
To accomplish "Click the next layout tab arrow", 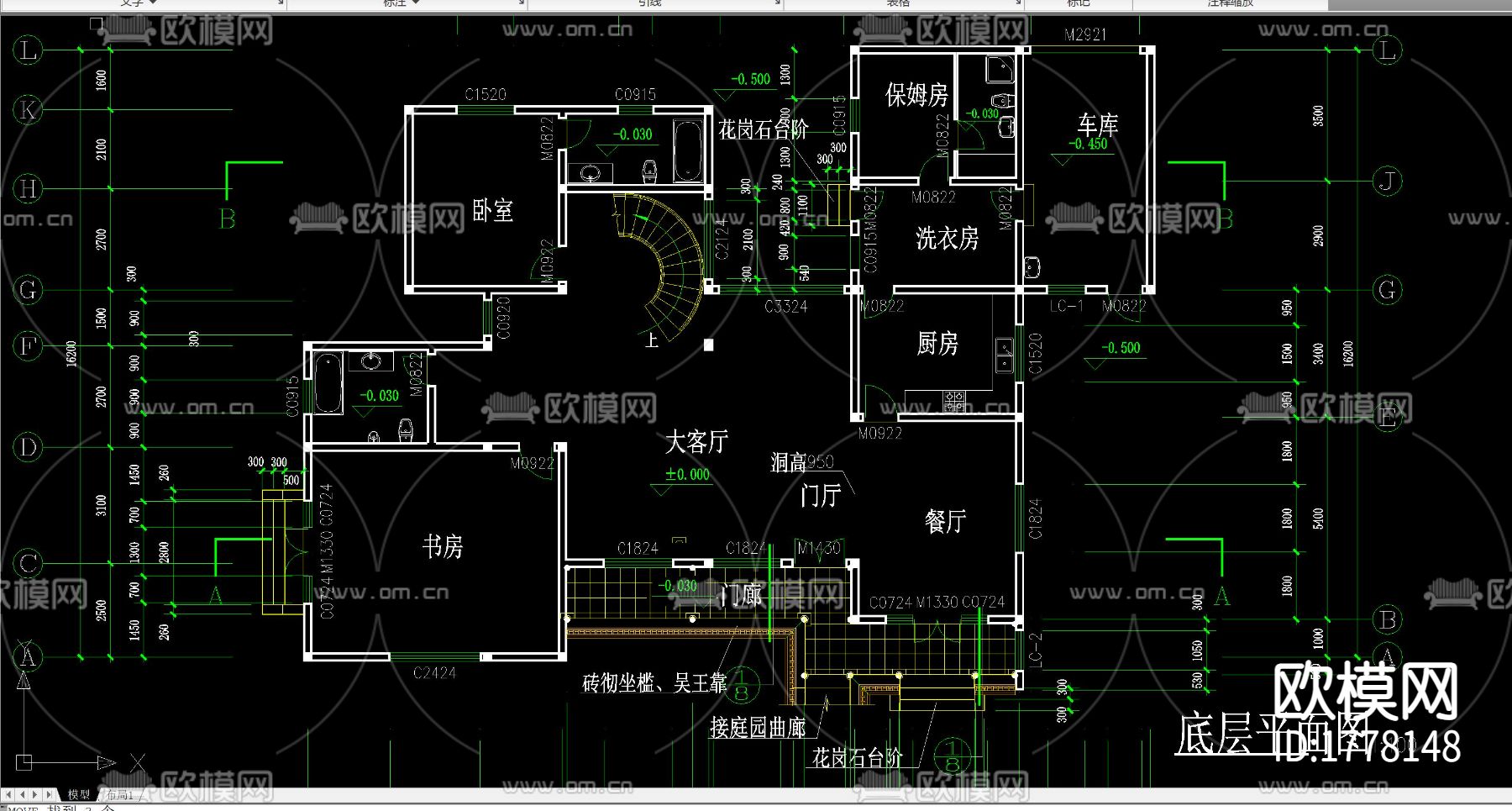I will (35, 794).
